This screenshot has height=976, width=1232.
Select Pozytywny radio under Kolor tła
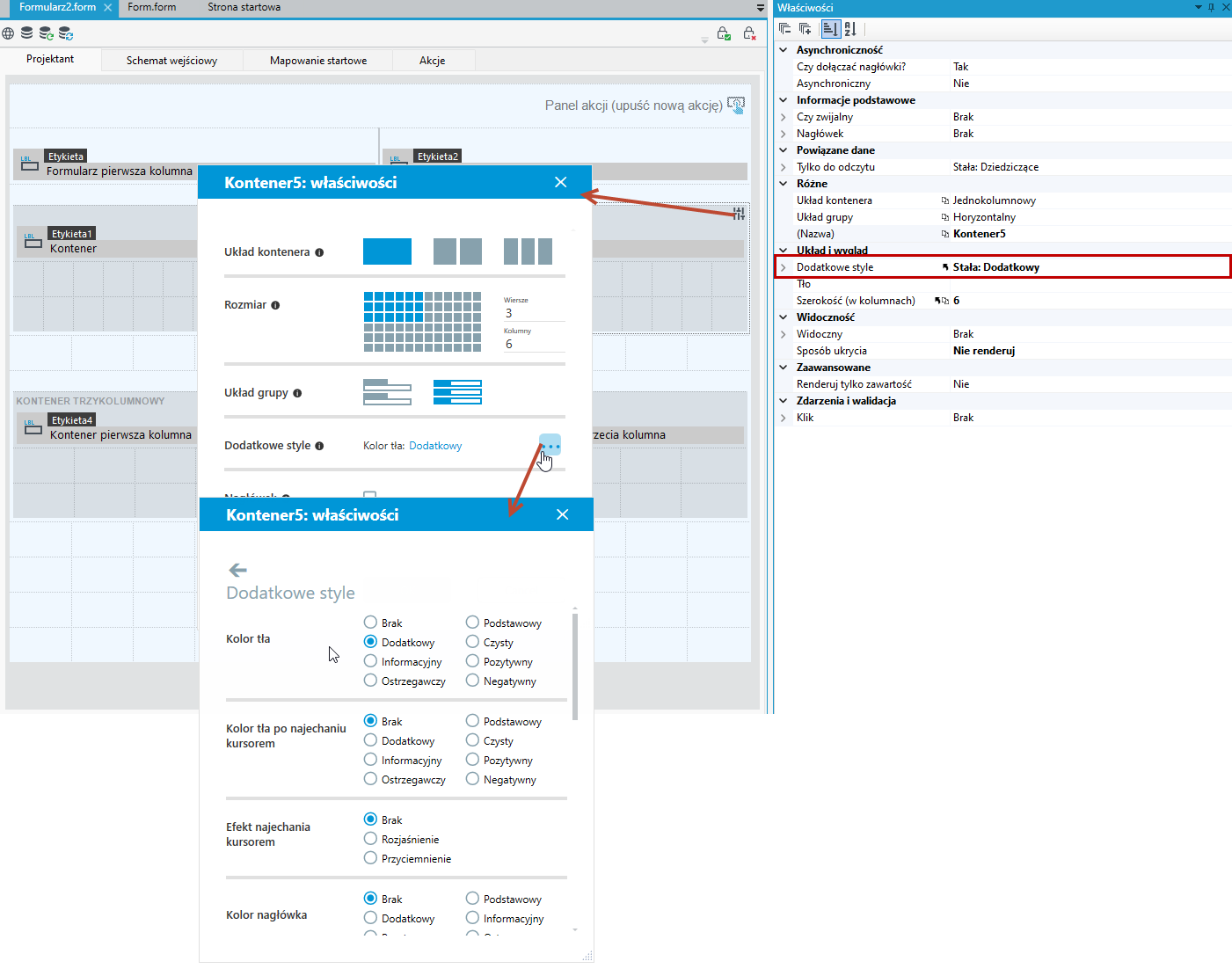472,661
